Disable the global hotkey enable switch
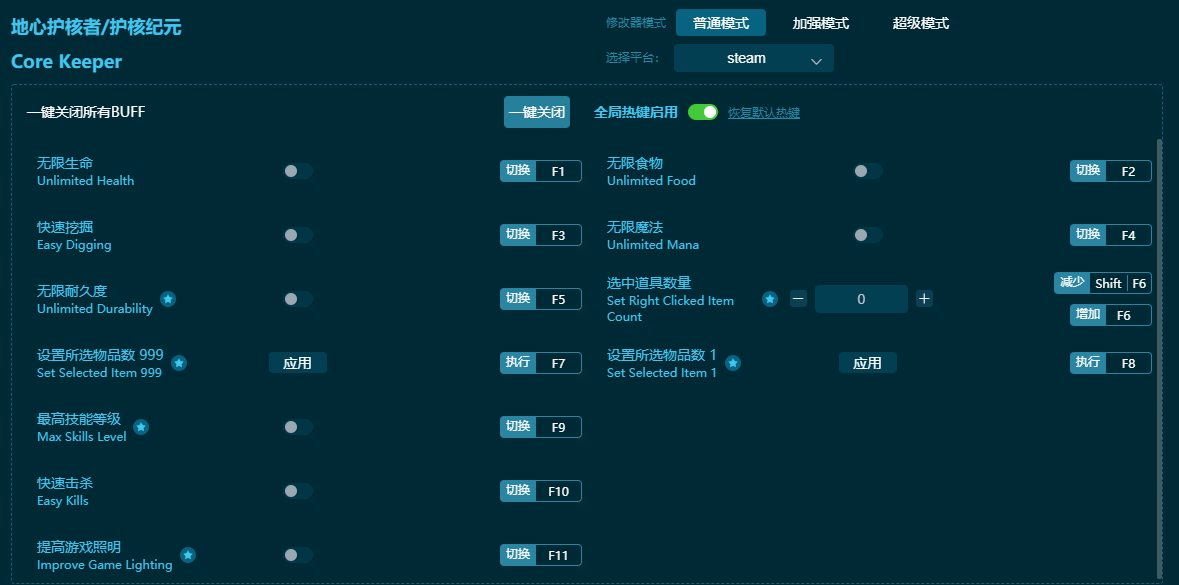 coord(706,112)
